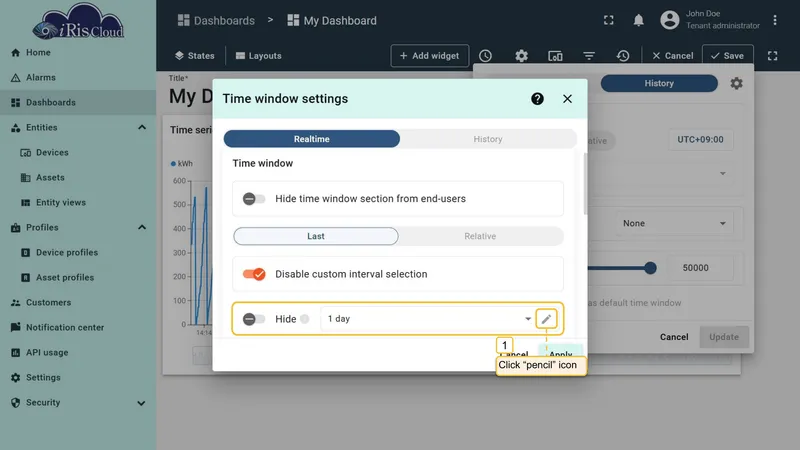Open version history icon in toolbar
The width and height of the screenshot is (800, 450).
623,56
